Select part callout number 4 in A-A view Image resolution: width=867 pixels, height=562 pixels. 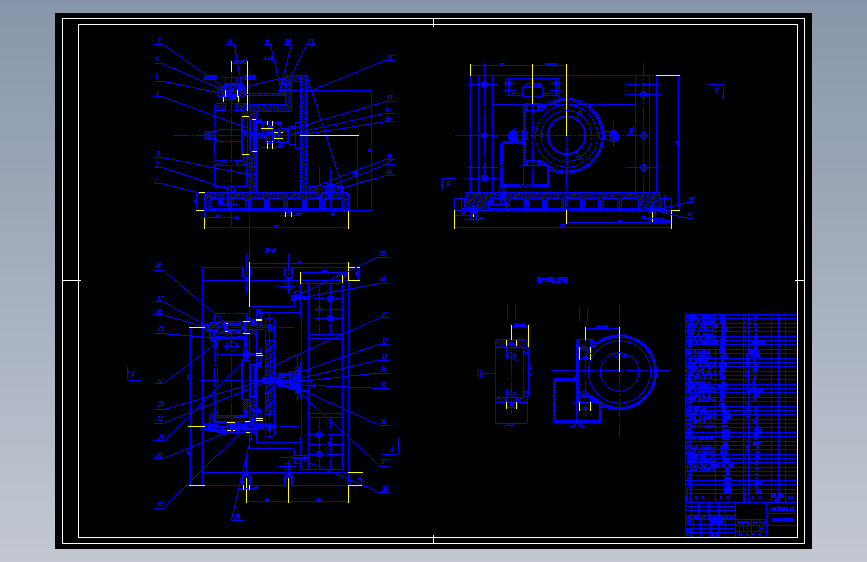tap(157, 94)
